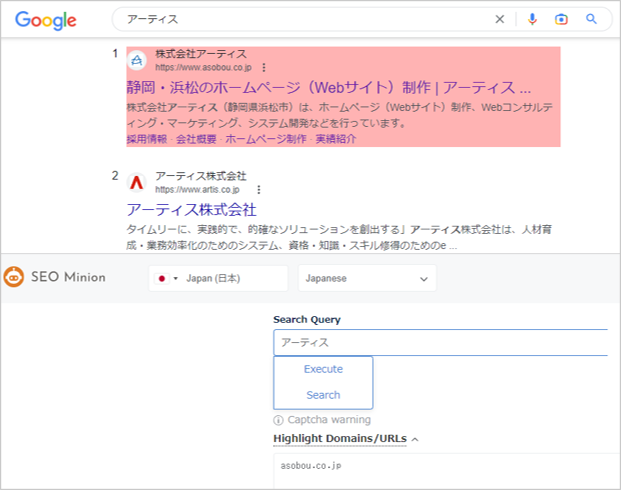Open more options for asobou.co.jp result

pos(264,68)
